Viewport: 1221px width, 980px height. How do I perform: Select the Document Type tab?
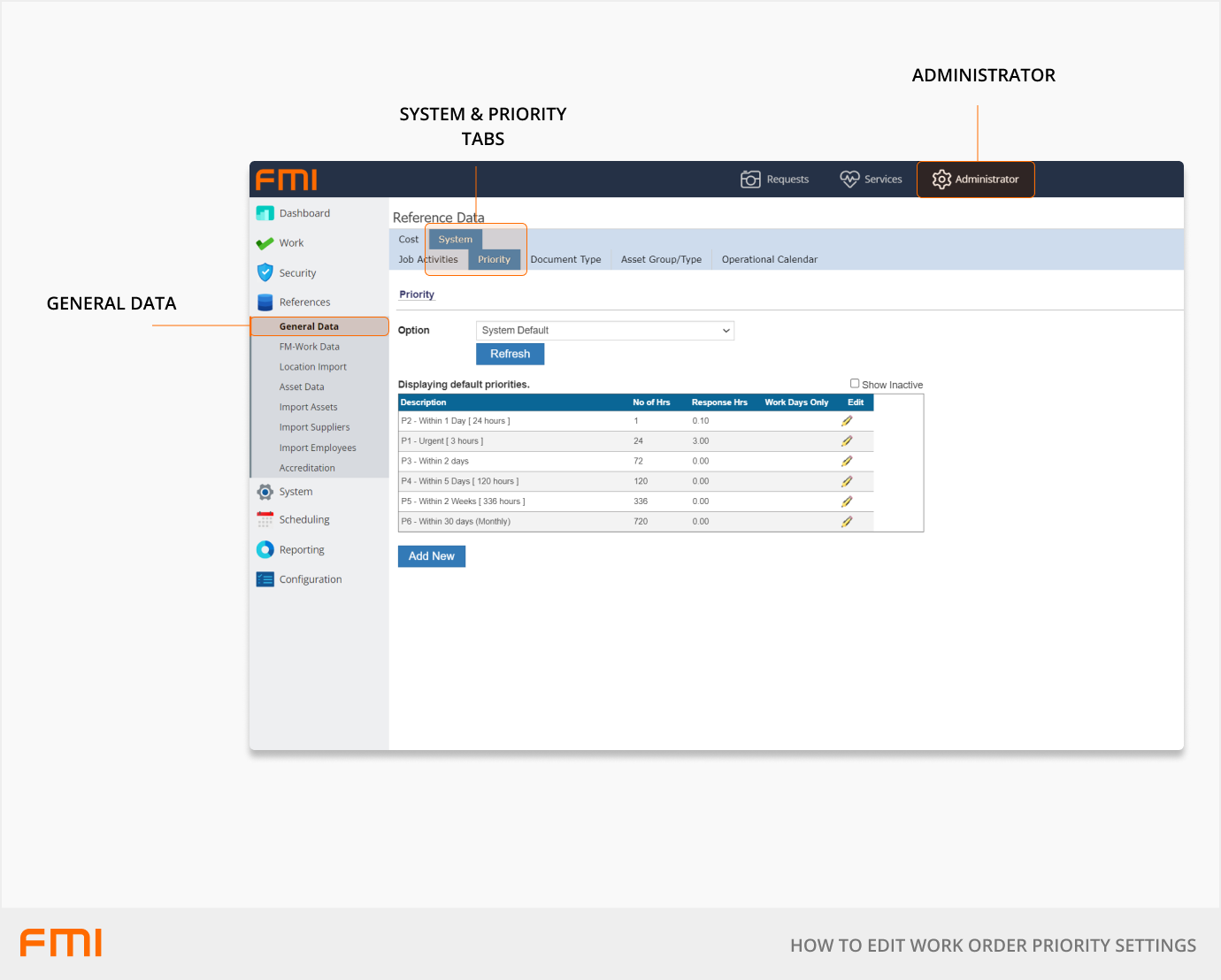[566, 259]
